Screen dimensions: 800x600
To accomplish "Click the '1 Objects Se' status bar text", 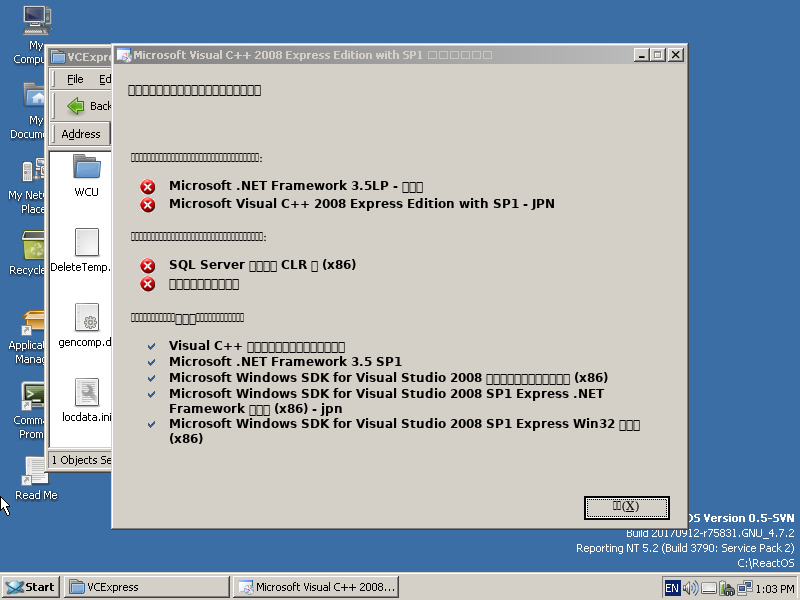I will [81, 460].
